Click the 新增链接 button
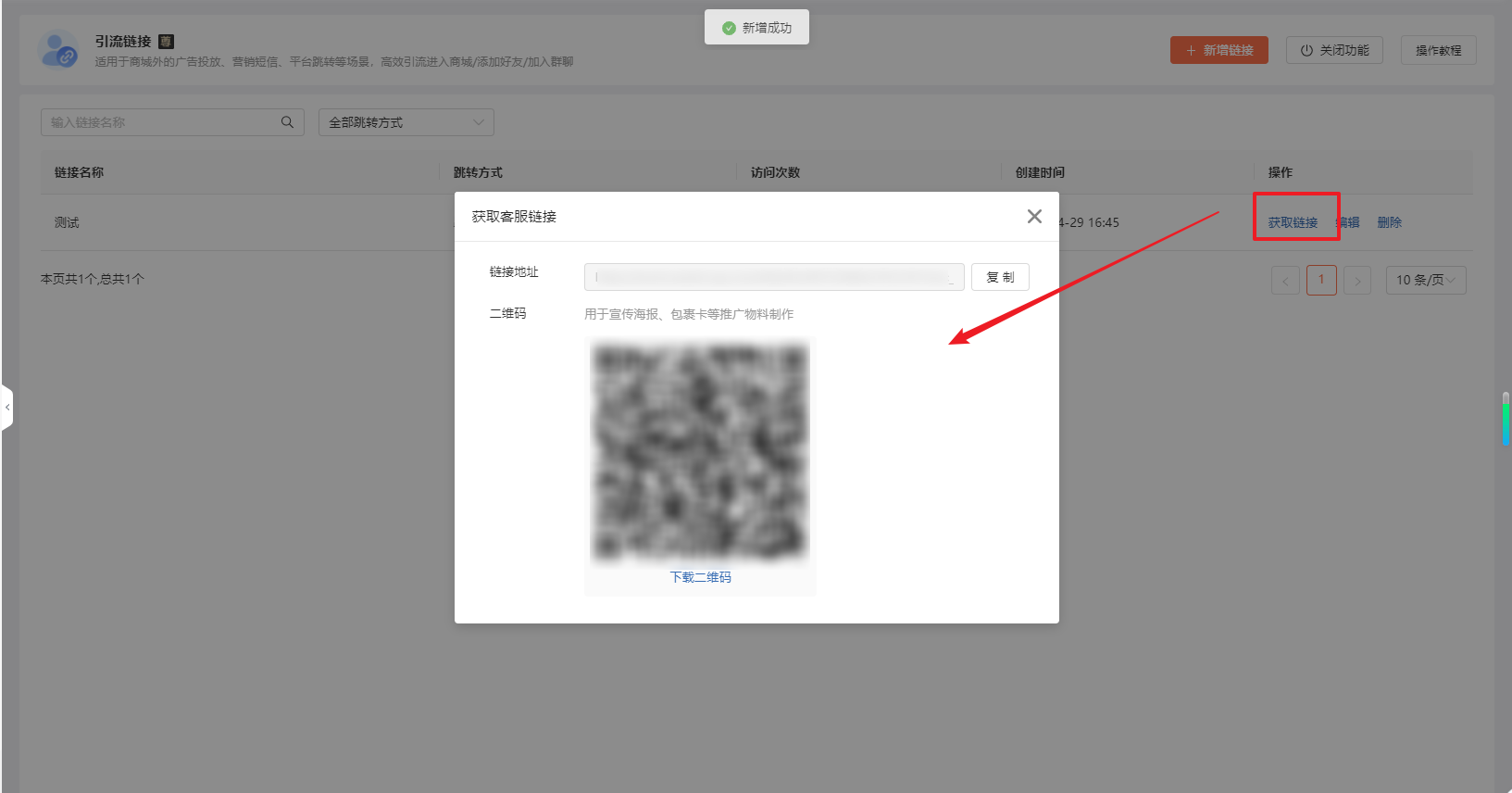 pyautogui.click(x=1219, y=50)
